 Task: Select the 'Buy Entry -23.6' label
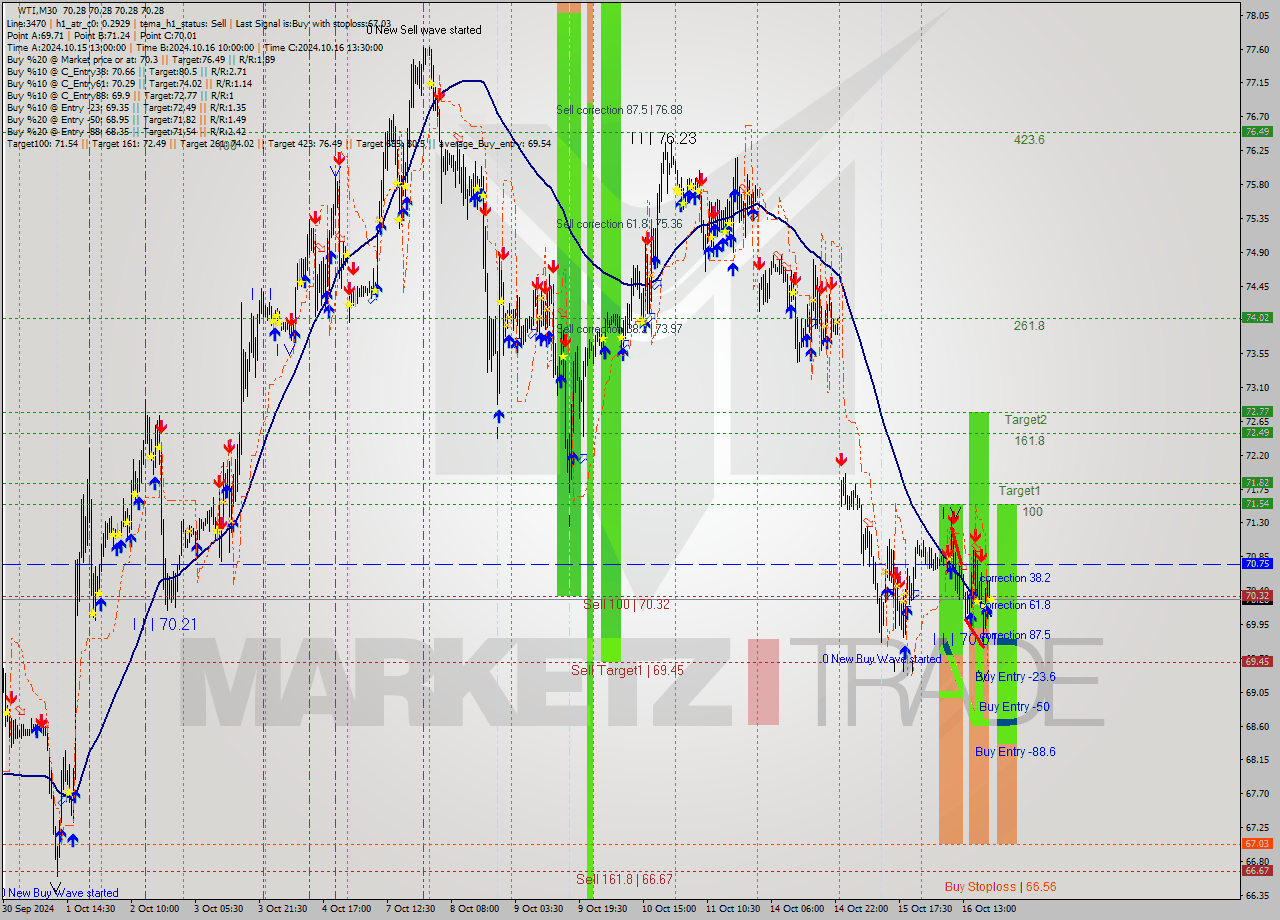[x=1015, y=677]
